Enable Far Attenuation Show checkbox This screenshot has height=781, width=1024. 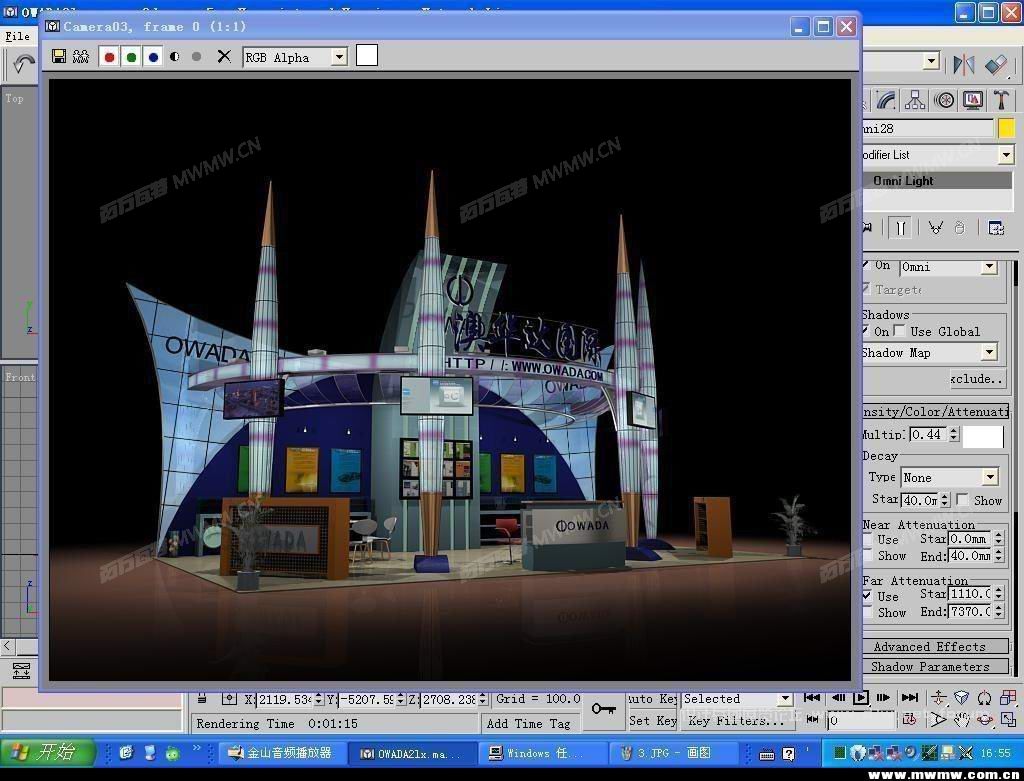point(868,612)
